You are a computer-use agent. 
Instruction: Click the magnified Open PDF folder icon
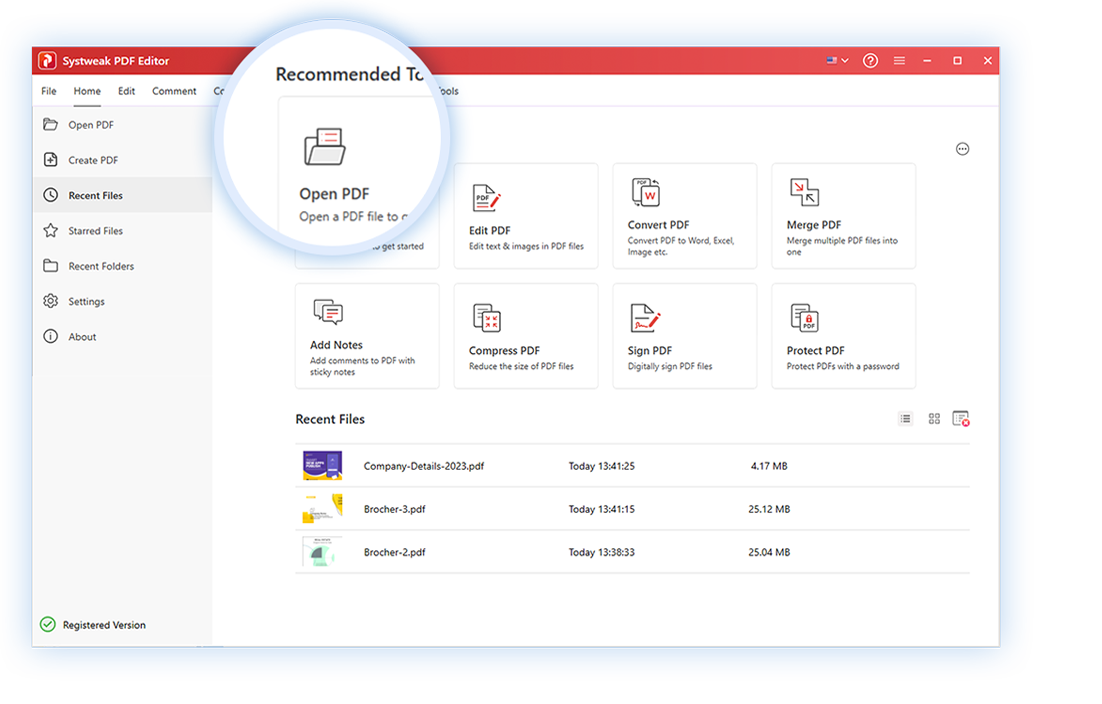point(325,146)
